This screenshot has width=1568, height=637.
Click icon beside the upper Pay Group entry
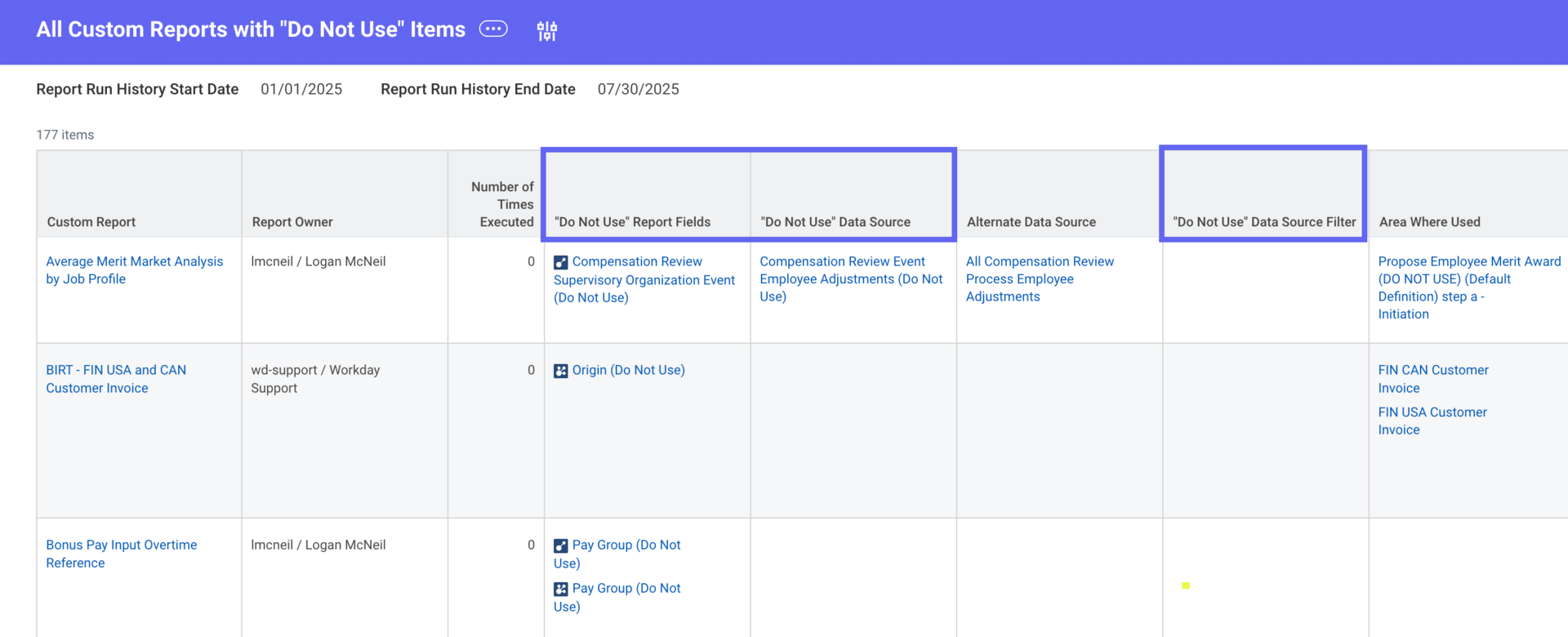[x=561, y=546]
